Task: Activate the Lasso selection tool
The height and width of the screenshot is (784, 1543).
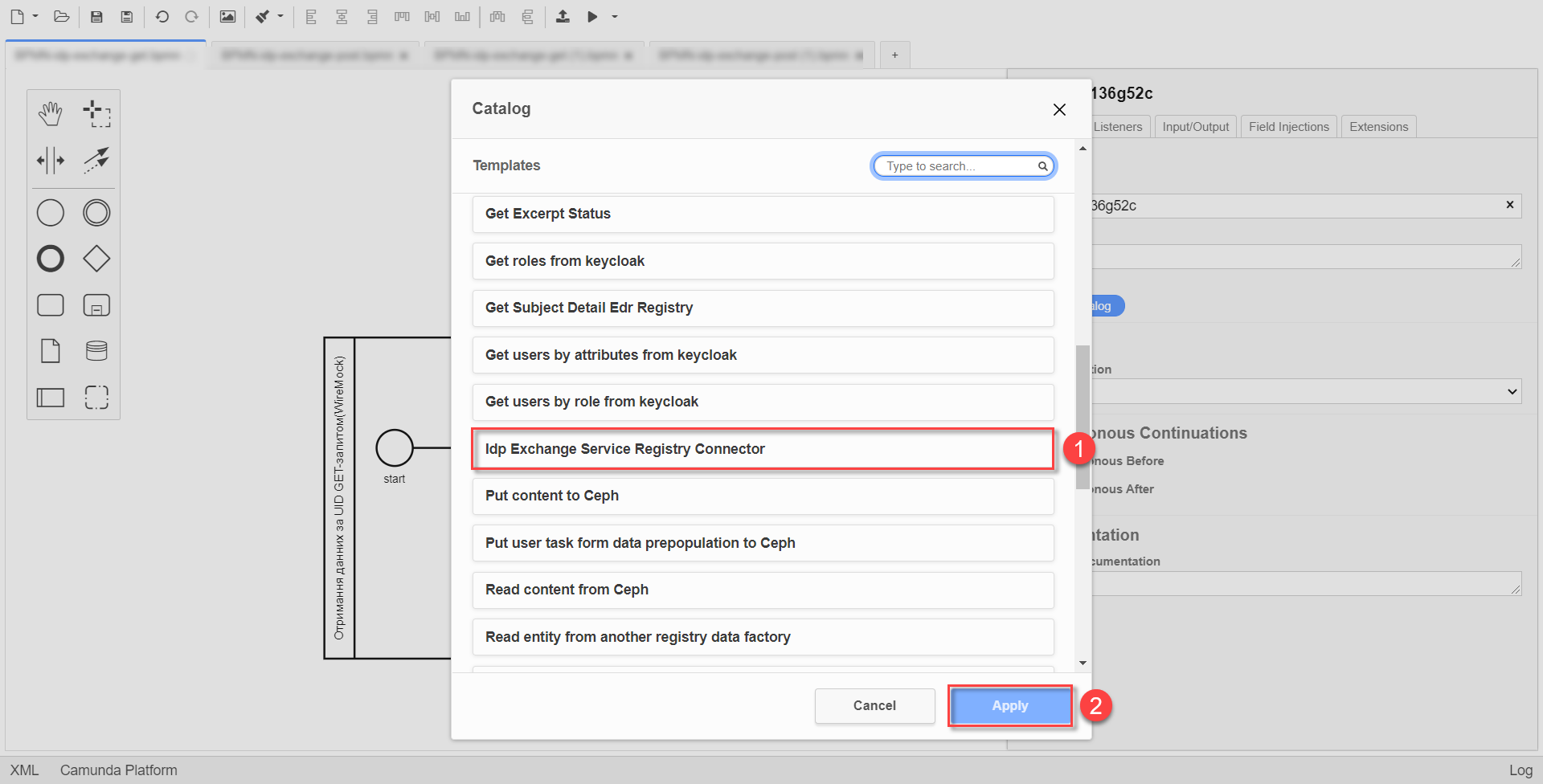Action: (96, 114)
